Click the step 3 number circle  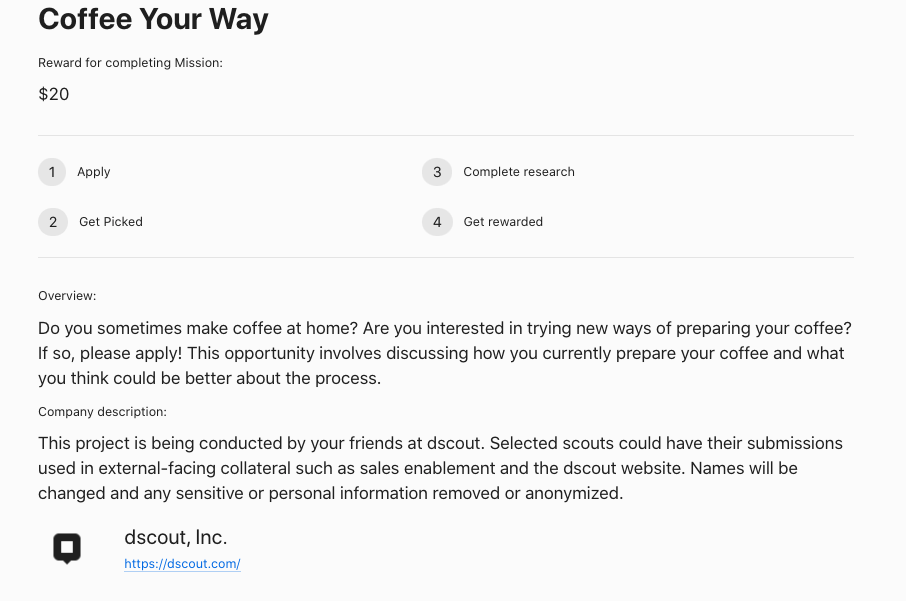click(x=437, y=172)
